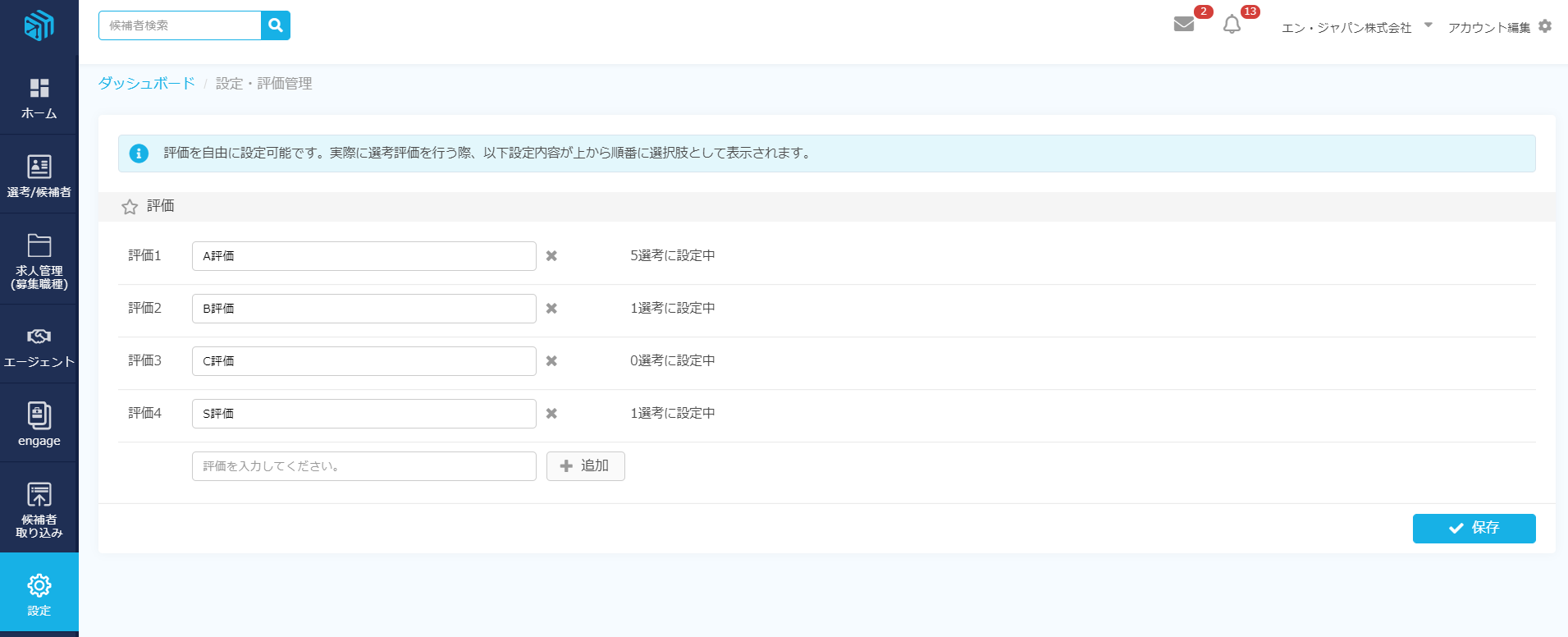This screenshot has width=1568, height=637.
Task: Open the mail inbox envelope icon
Action: tap(1183, 24)
